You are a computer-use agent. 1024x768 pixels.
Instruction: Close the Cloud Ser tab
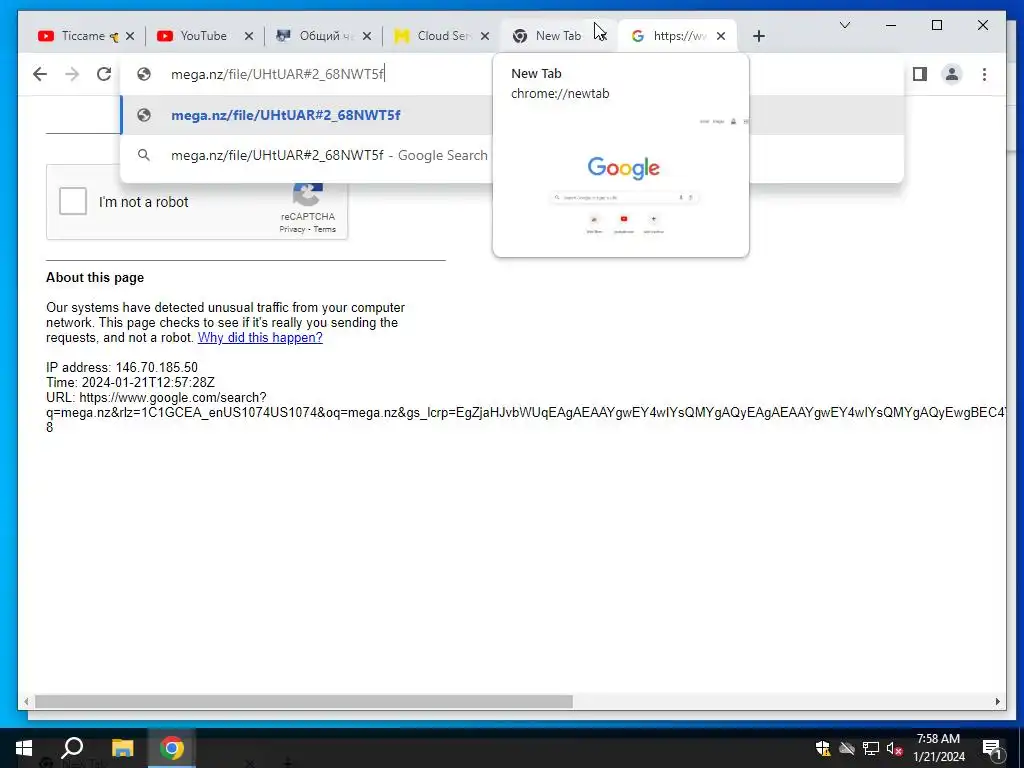(x=485, y=36)
